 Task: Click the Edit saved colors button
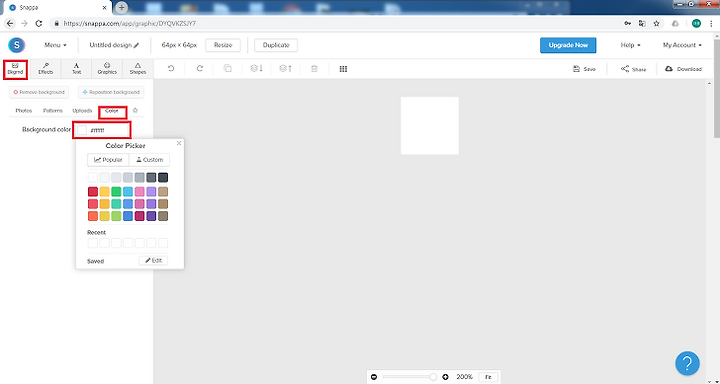pos(153,260)
